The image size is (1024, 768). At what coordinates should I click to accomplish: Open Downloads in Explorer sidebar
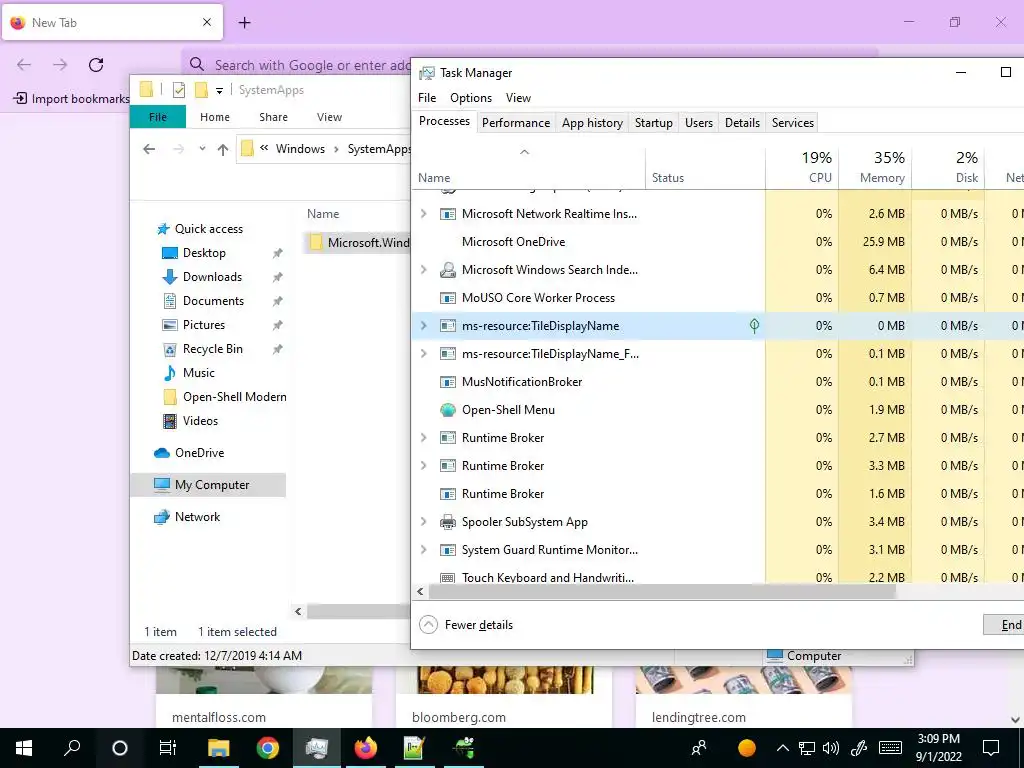[212, 277]
